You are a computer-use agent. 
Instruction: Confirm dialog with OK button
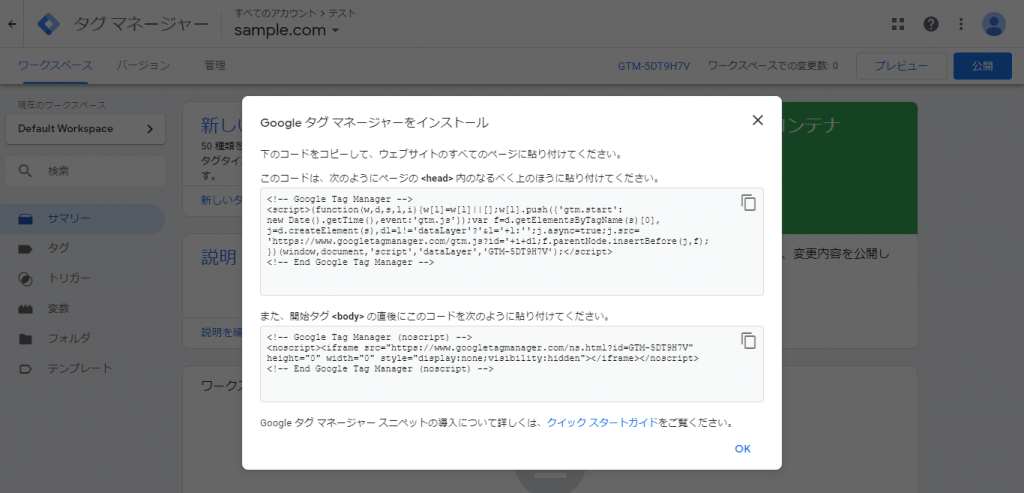pos(743,449)
